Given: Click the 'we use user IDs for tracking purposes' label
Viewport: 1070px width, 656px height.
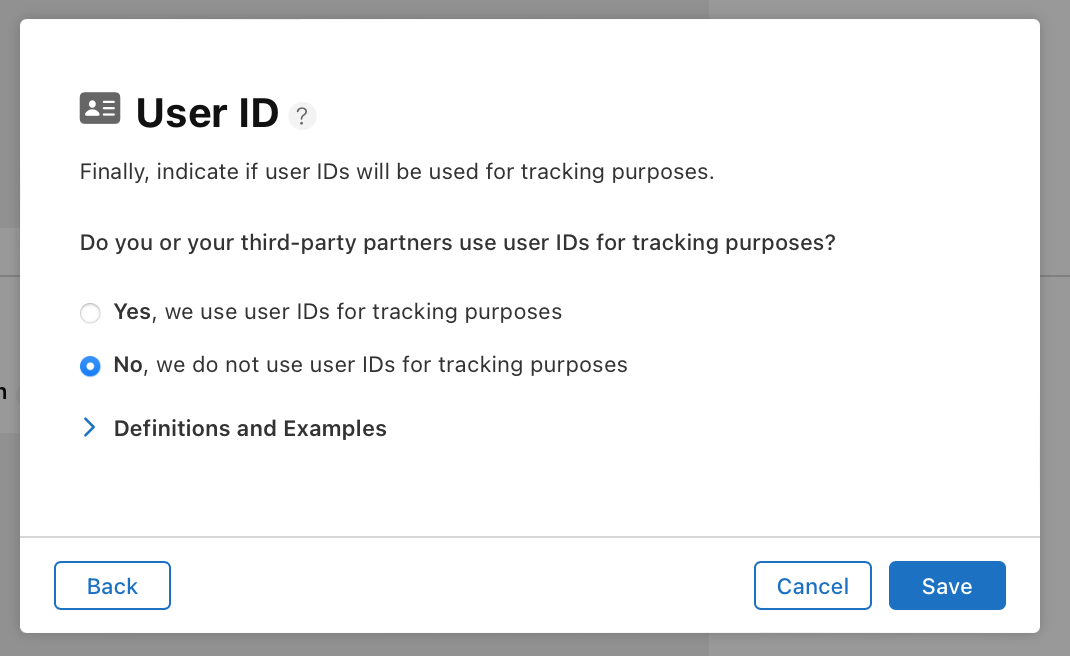Looking at the screenshot, I should [363, 312].
